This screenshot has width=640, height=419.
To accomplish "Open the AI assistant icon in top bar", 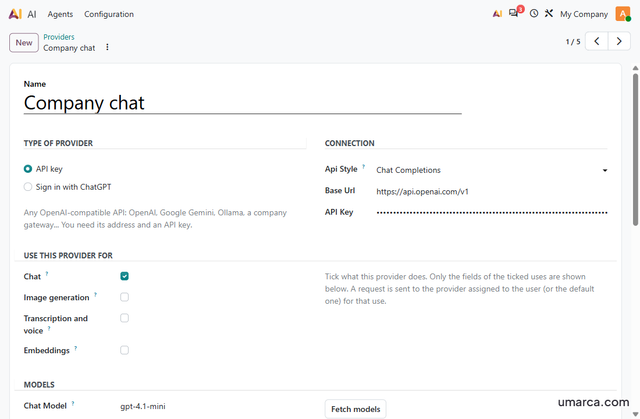I will [497, 14].
